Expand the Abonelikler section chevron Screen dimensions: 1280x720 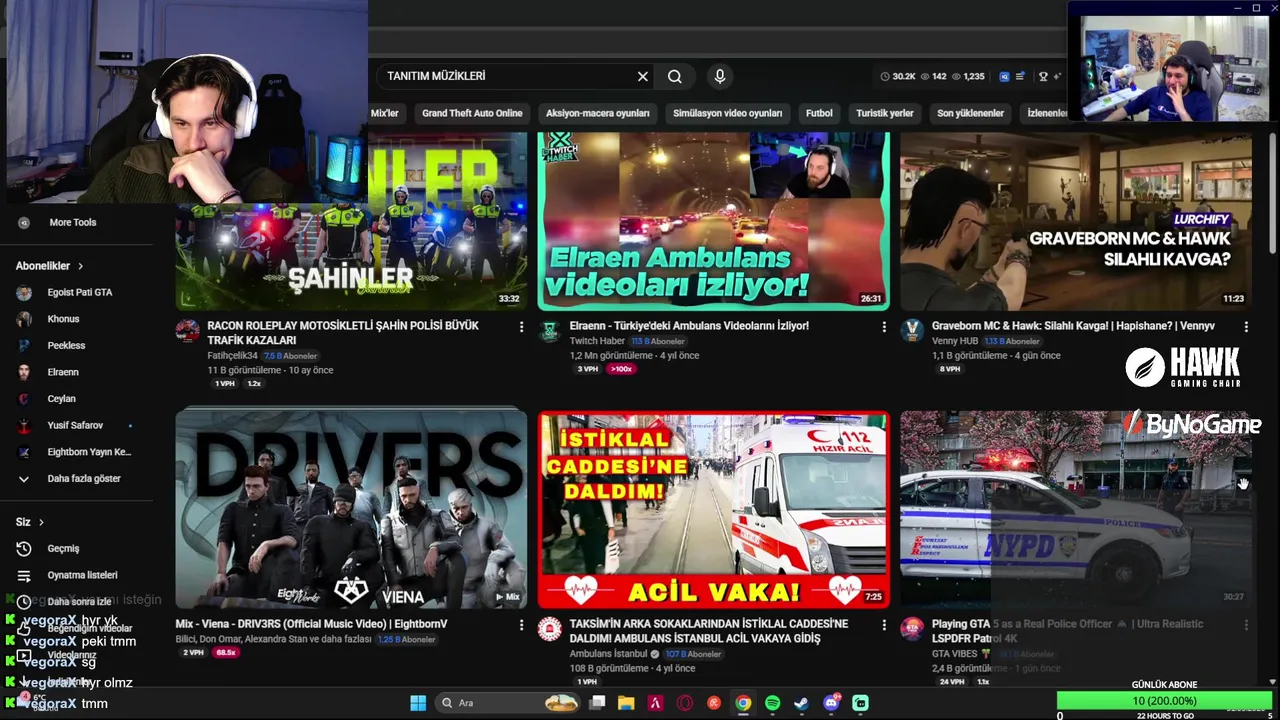pyautogui.click(x=80, y=266)
